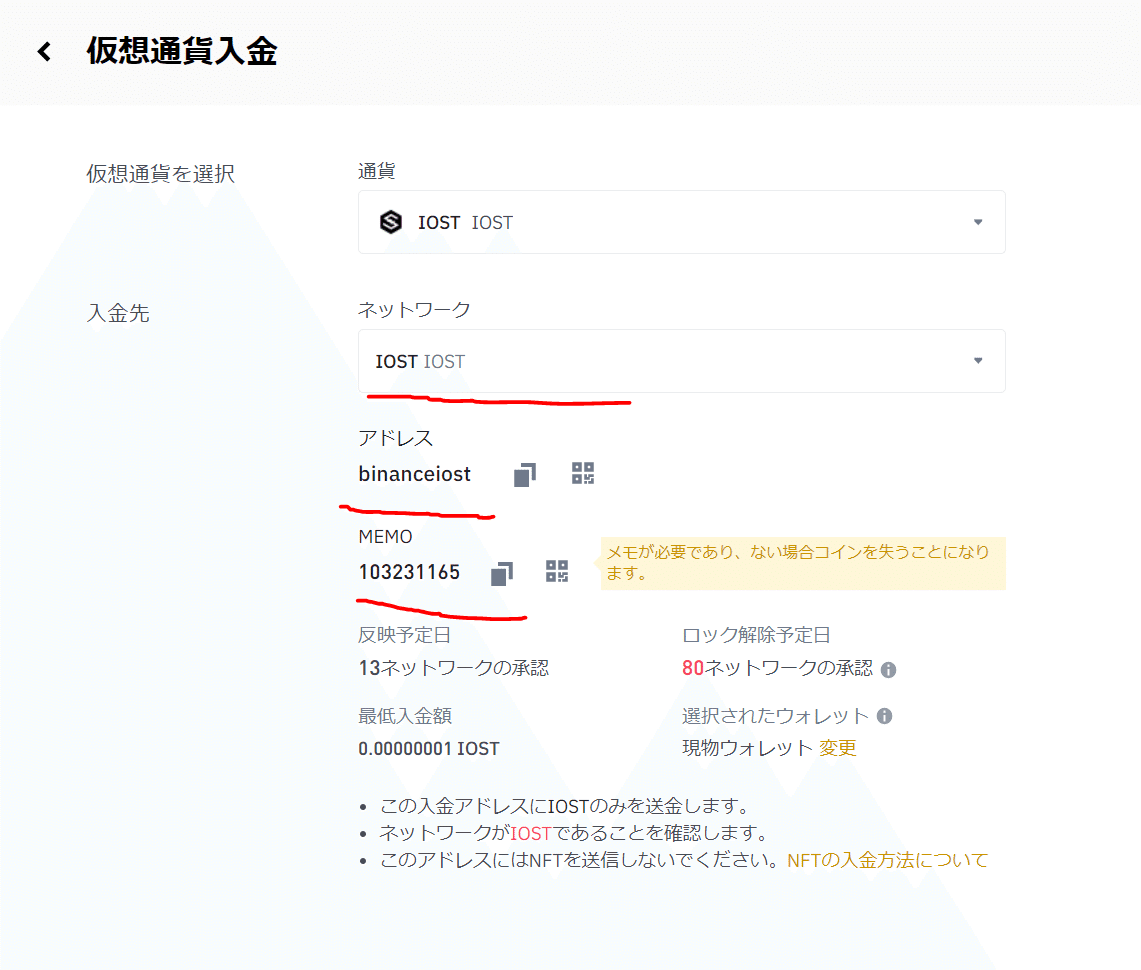
Task: Click the 反映予定日 label
Action: [x=405, y=635]
